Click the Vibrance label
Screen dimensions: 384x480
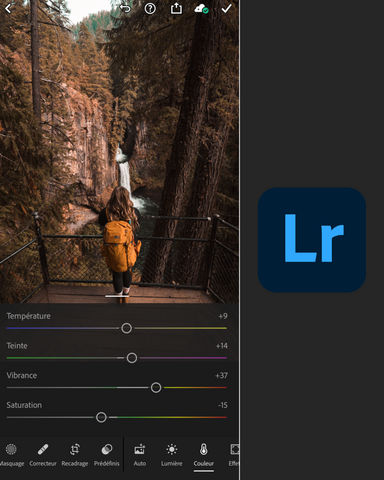pos(22,375)
